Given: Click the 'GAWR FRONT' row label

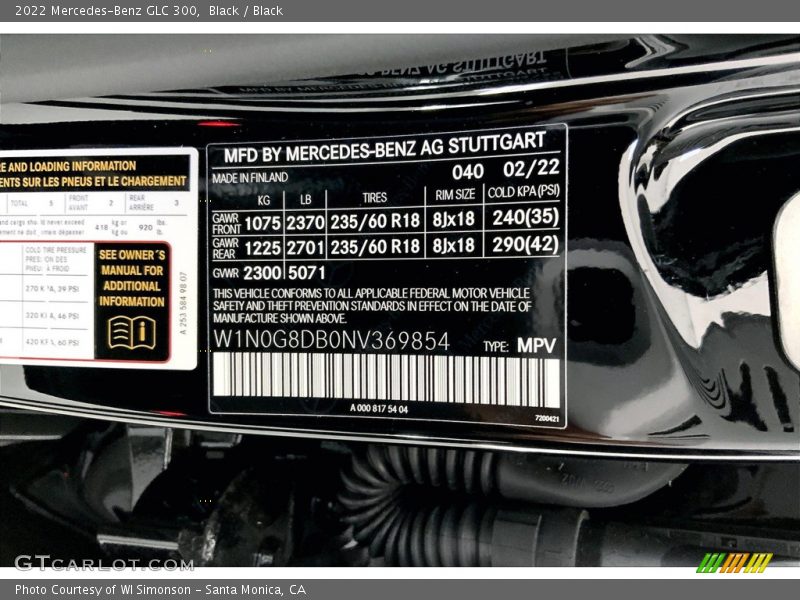Looking at the screenshot, I should (226, 223).
